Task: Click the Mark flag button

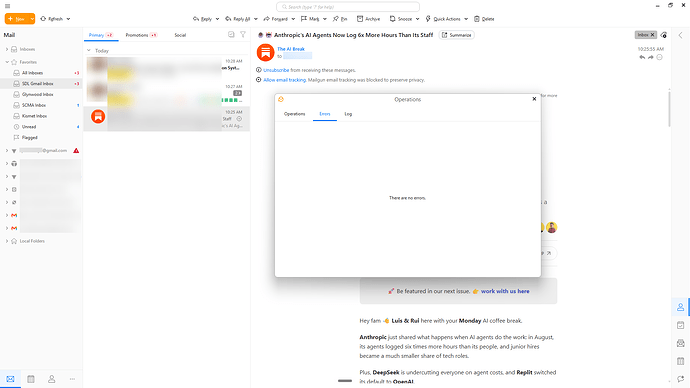Action: click(310, 19)
